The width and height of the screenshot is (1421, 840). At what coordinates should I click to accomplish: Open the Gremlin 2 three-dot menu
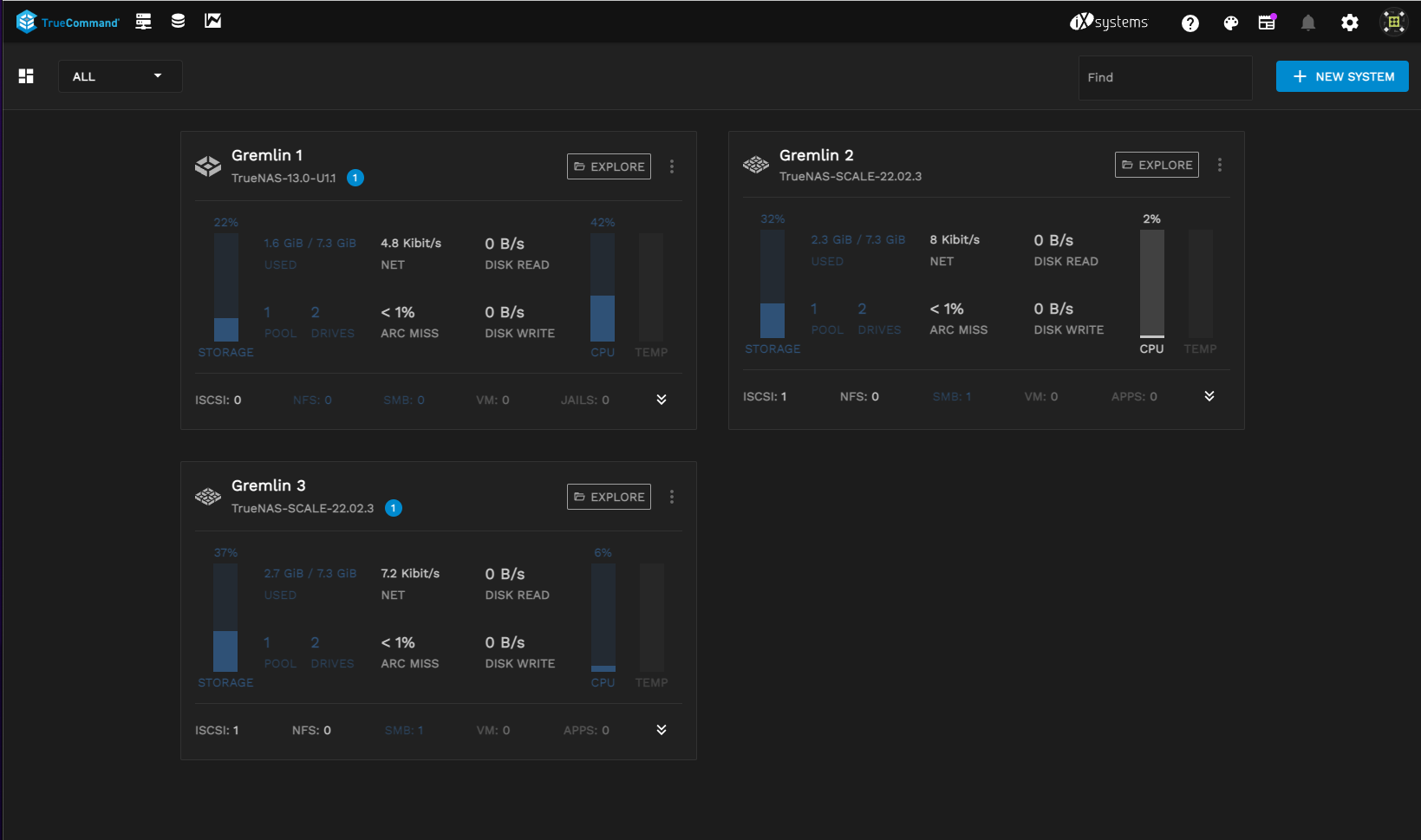(x=1220, y=165)
